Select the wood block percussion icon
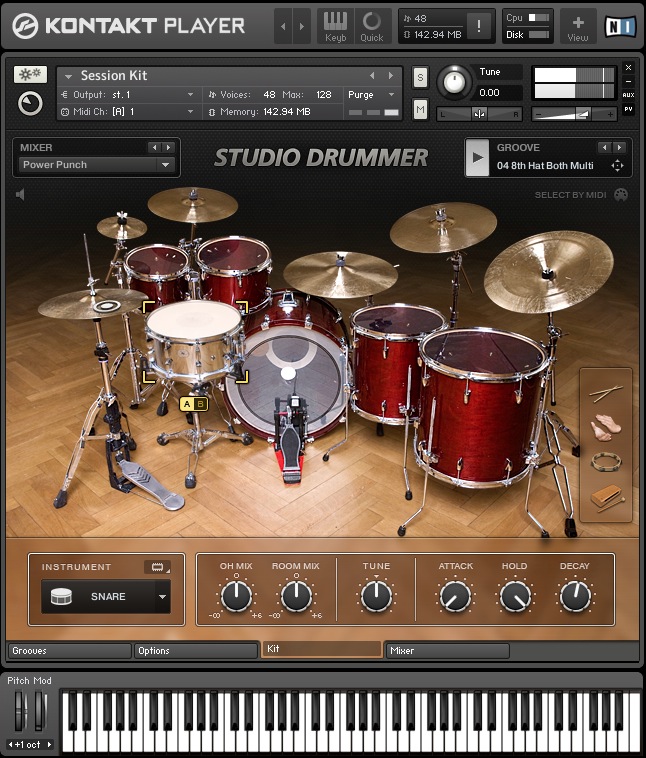Image resolution: width=646 pixels, height=758 pixels. tap(606, 497)
